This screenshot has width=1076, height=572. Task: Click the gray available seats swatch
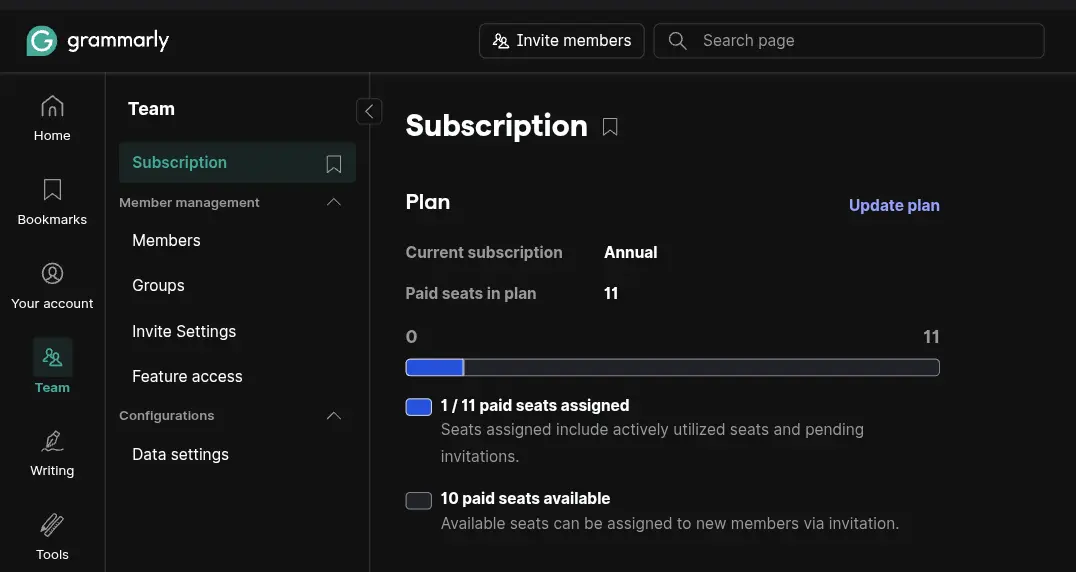pyautogui.click(x=419, y=501)
